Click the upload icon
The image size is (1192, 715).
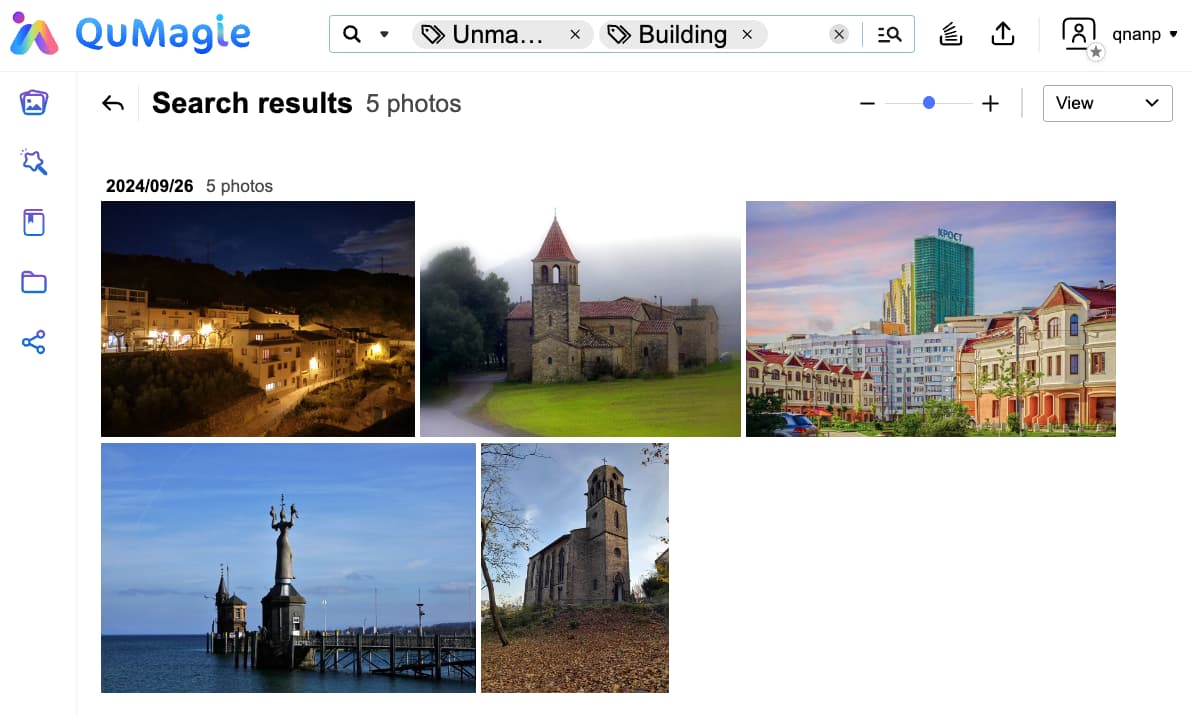pos(1003,34)
